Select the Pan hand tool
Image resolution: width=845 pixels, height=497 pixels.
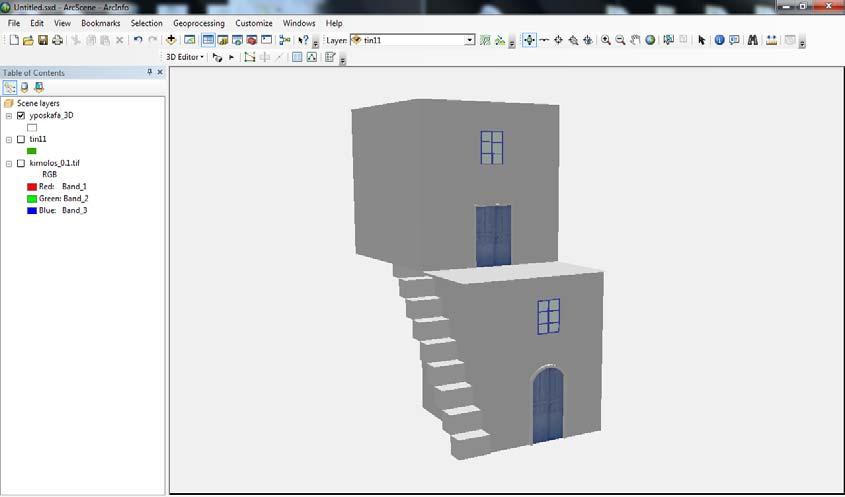(635, 40)
